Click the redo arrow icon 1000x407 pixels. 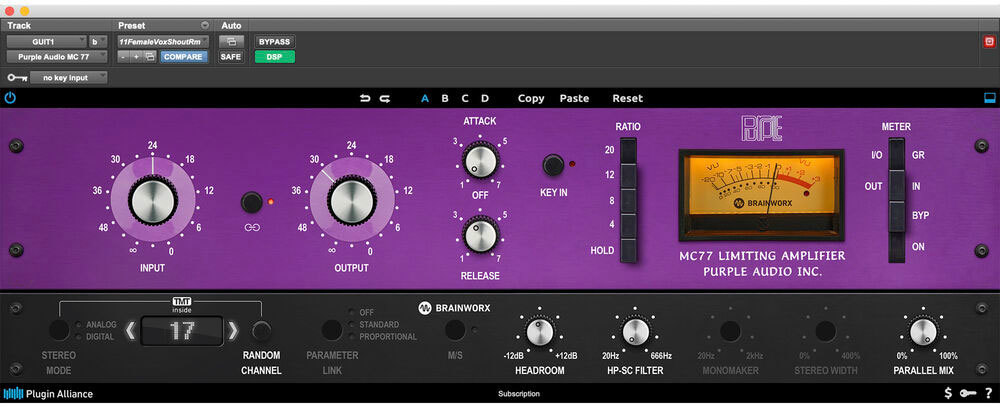pos(384,98)
